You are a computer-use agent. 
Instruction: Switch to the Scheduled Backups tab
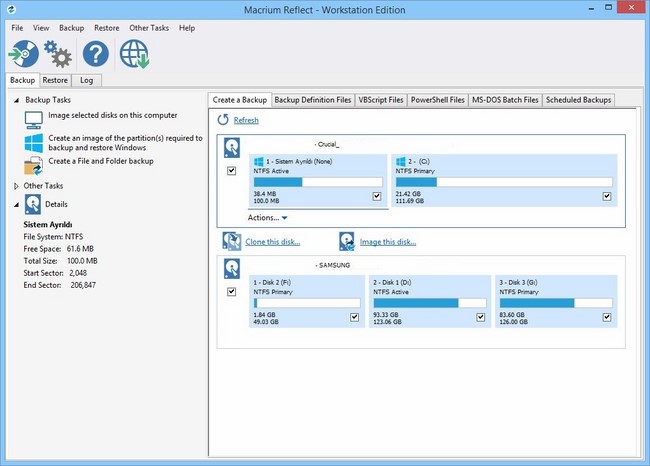(579, 100)
